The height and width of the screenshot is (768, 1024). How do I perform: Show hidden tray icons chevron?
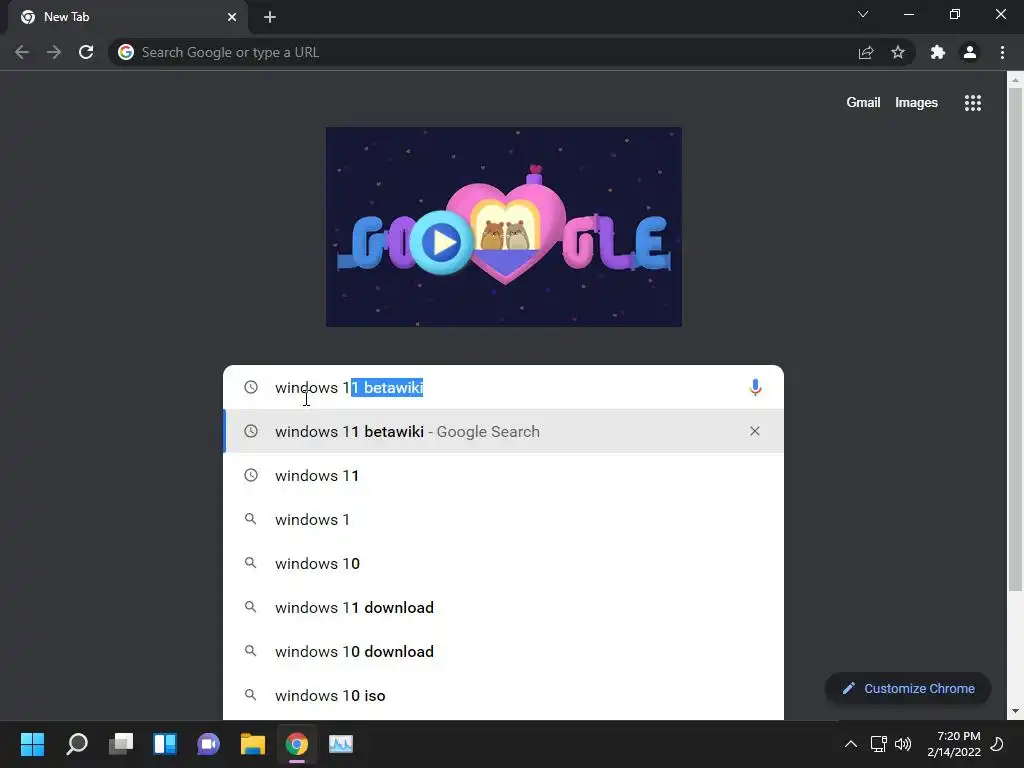tap(851, 744)
